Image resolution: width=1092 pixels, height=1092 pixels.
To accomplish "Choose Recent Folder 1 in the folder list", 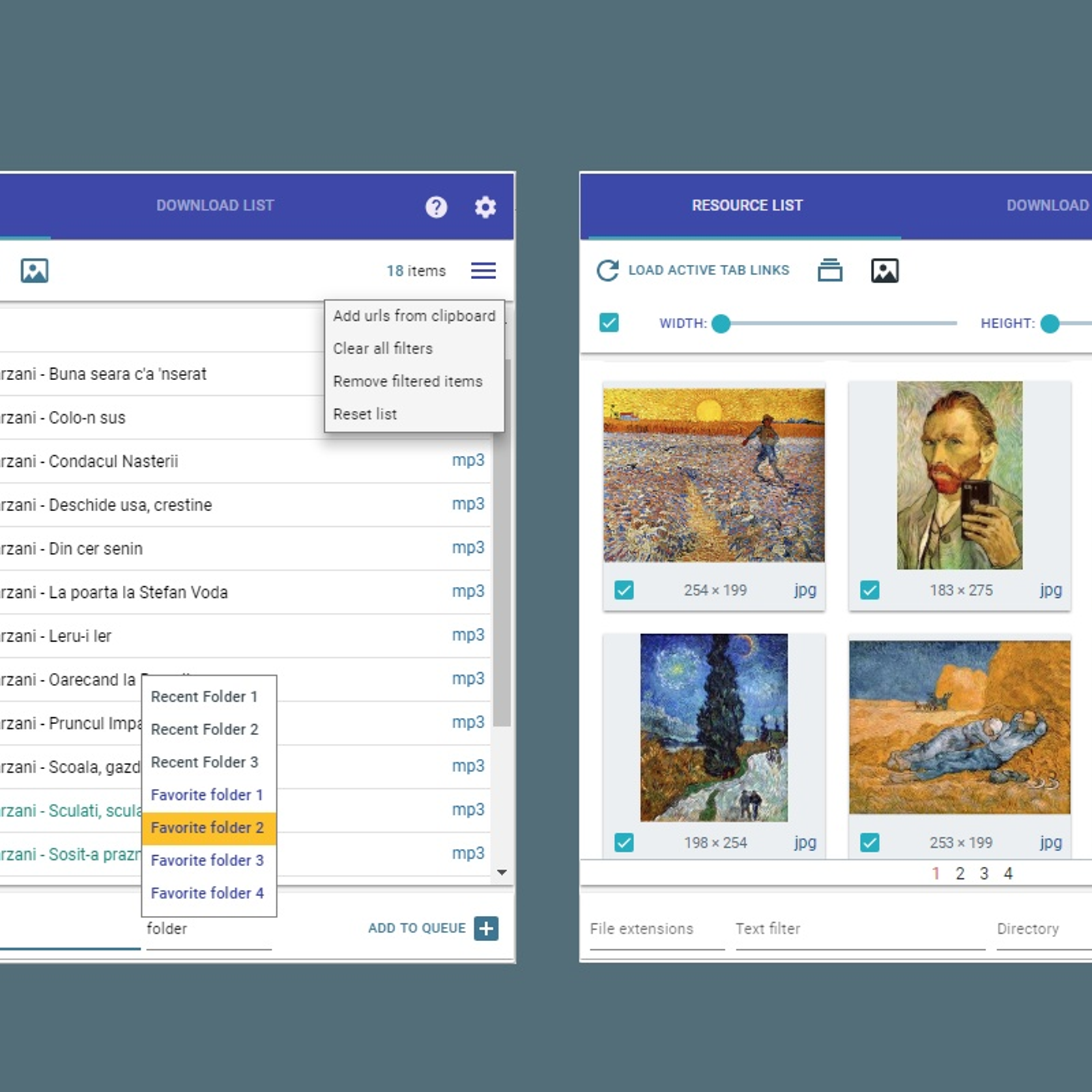I will 204,697.
